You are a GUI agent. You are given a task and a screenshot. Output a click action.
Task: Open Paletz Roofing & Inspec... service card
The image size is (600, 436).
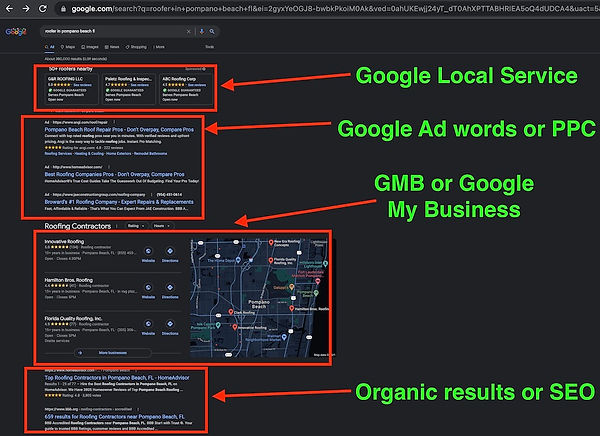click(x=129, y=89)
